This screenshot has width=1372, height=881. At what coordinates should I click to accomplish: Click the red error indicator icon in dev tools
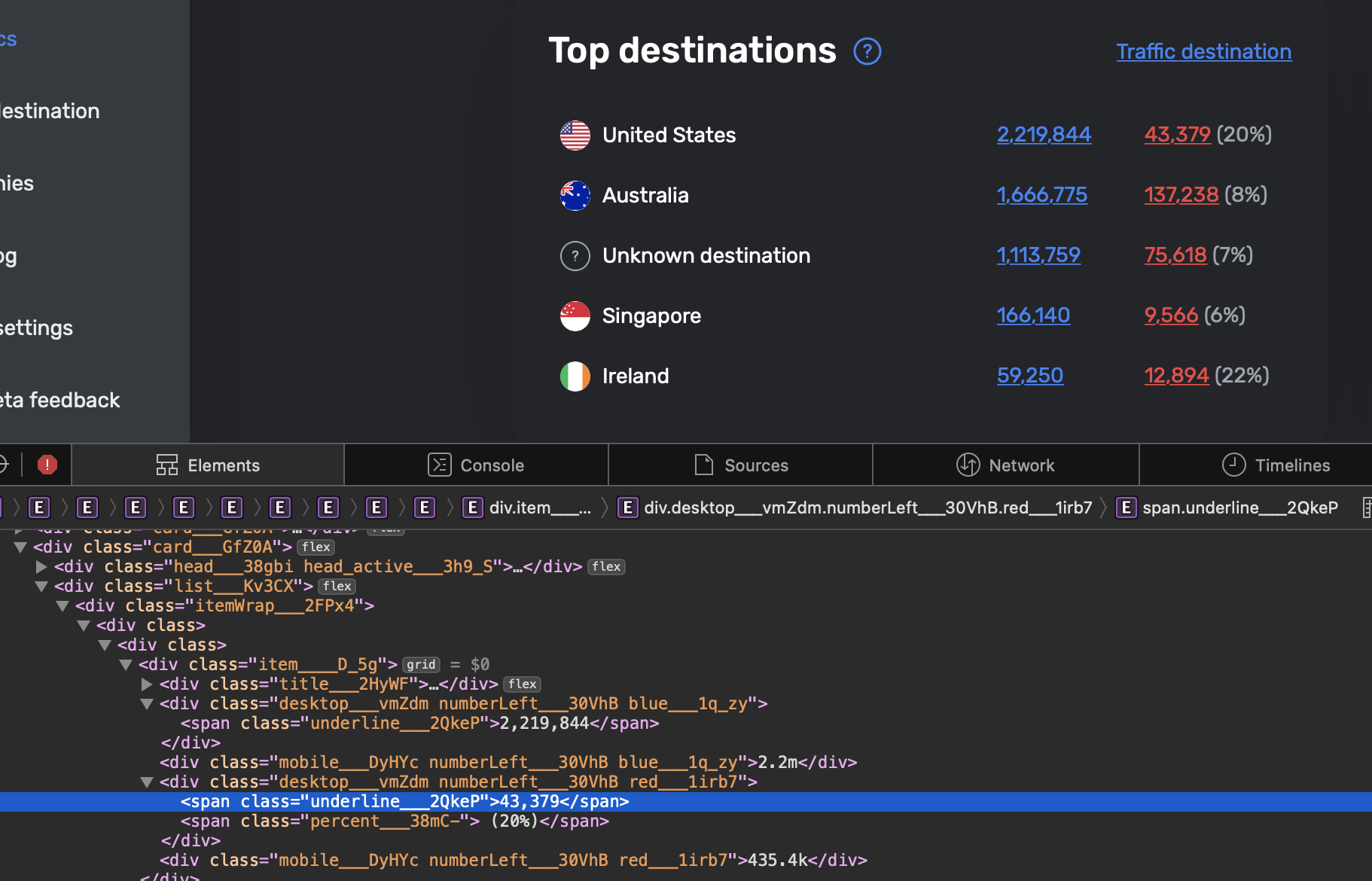point(47,465)
